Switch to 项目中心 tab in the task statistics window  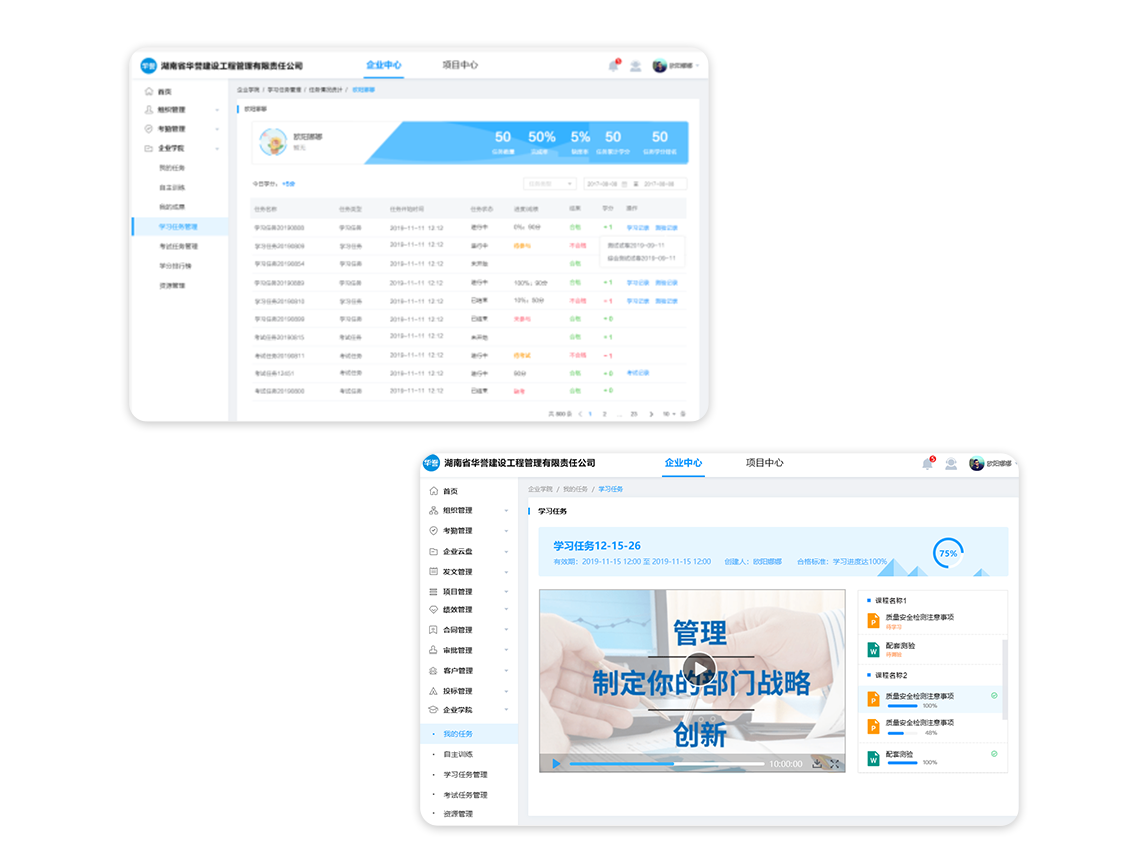[460, 65]
